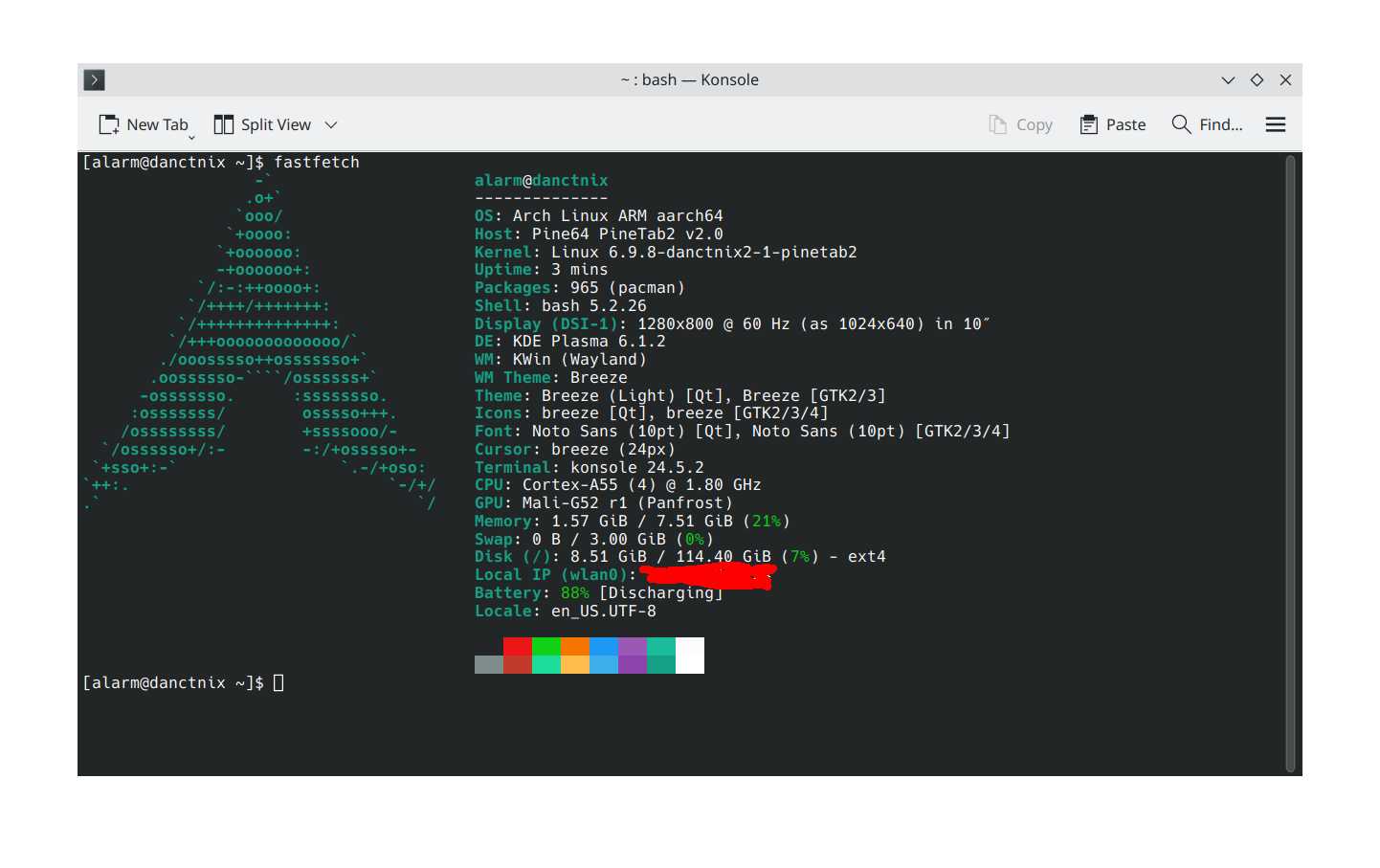Click the white color block in palette
Image resolution: width=1380 pixels, height=868 pixels.
[x=690, y=656]
